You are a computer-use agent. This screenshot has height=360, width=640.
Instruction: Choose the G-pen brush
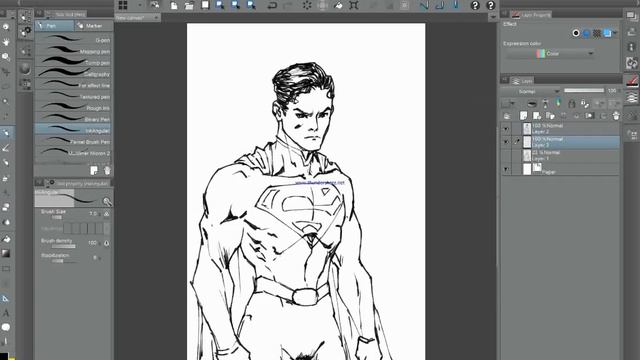73,40
